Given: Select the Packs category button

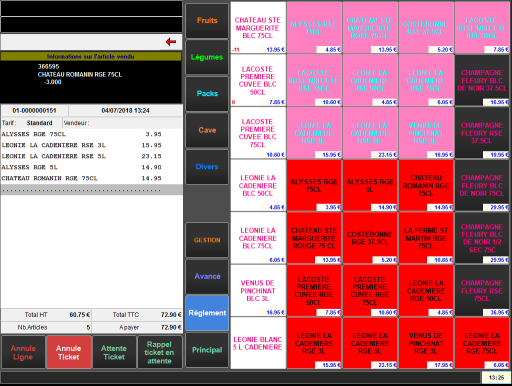Looking at the screenshot, I should click(x=207, y=93).
